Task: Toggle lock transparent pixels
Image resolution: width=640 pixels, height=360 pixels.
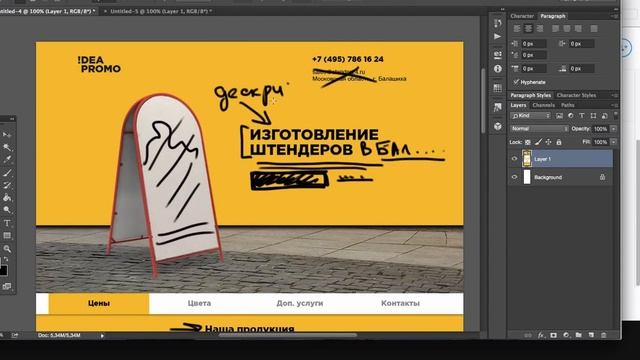Action: (x=528, y=142)
